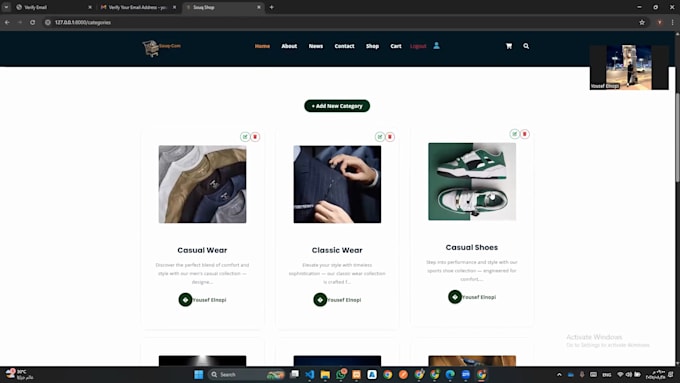The width and height of the screenshot is (680, 383).
Task: Open WhatsApp from taskbar
Action: (x=341, y=374)
